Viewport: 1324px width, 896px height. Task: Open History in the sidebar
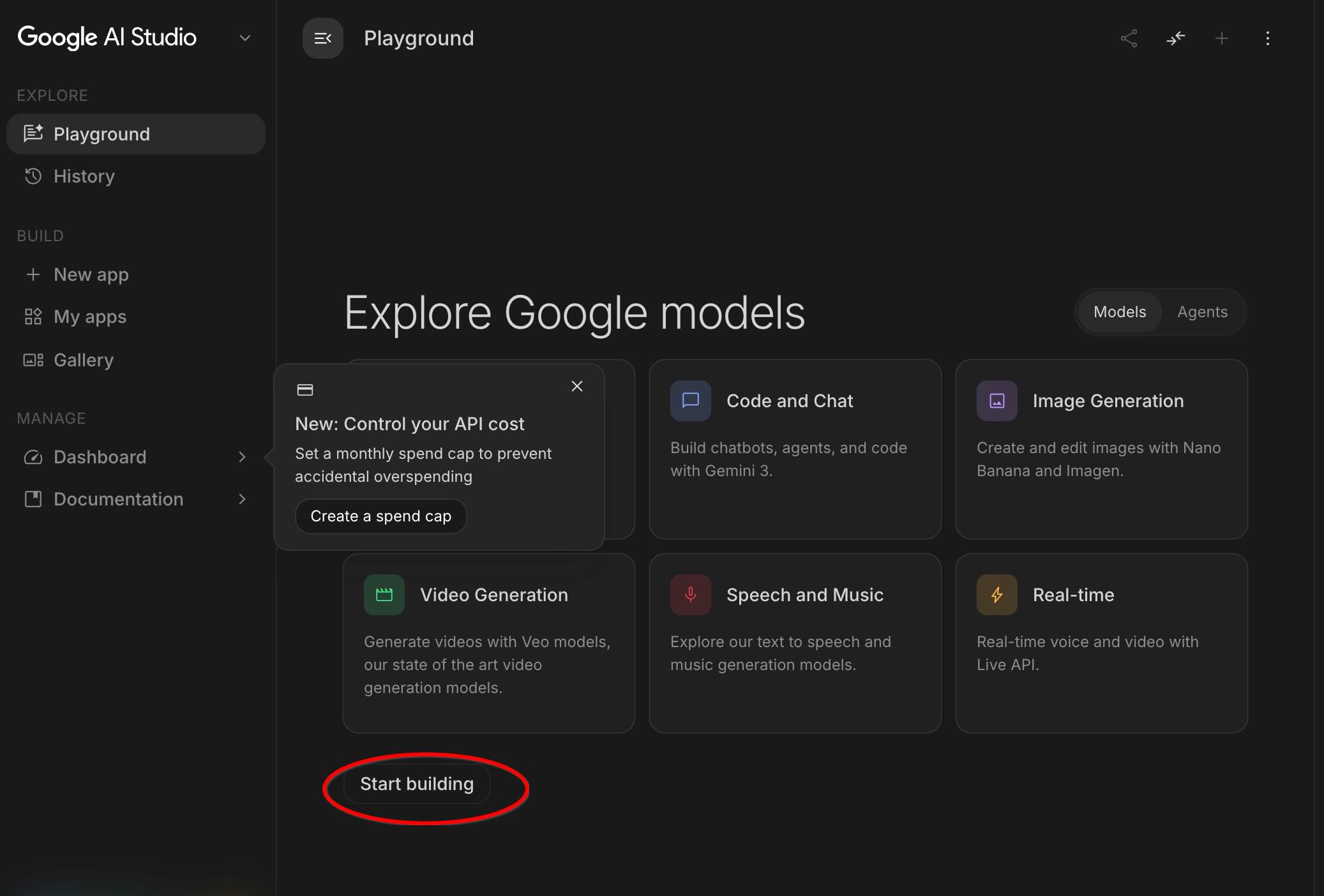click(136, 176)
